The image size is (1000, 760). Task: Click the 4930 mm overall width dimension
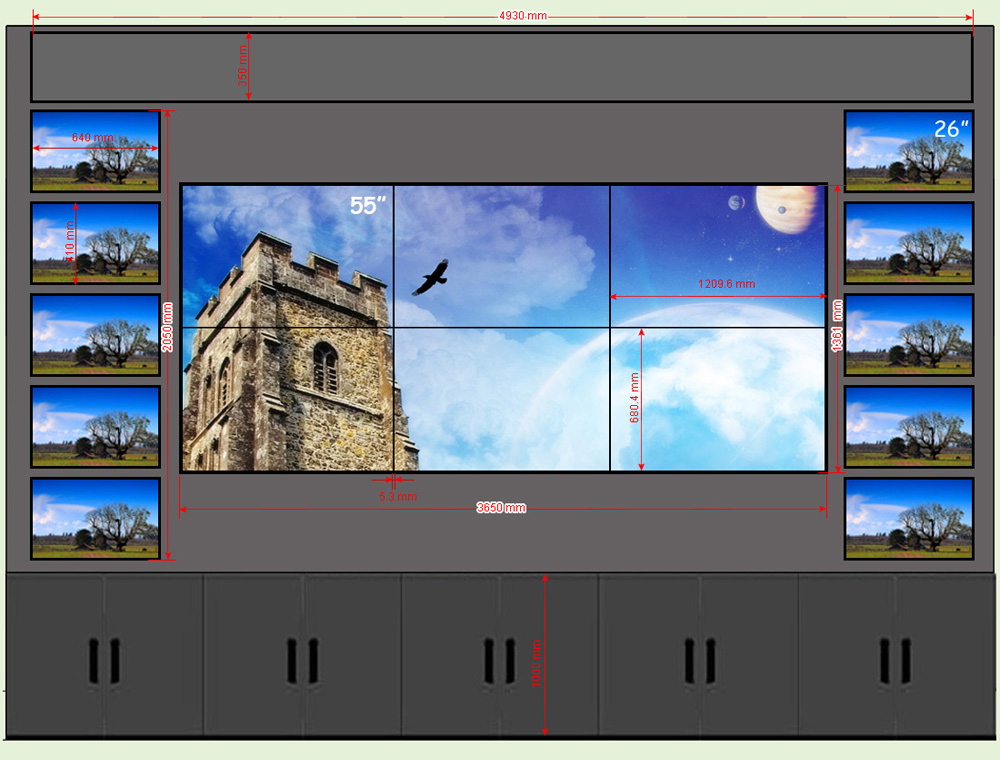click(x=522, y=17)
